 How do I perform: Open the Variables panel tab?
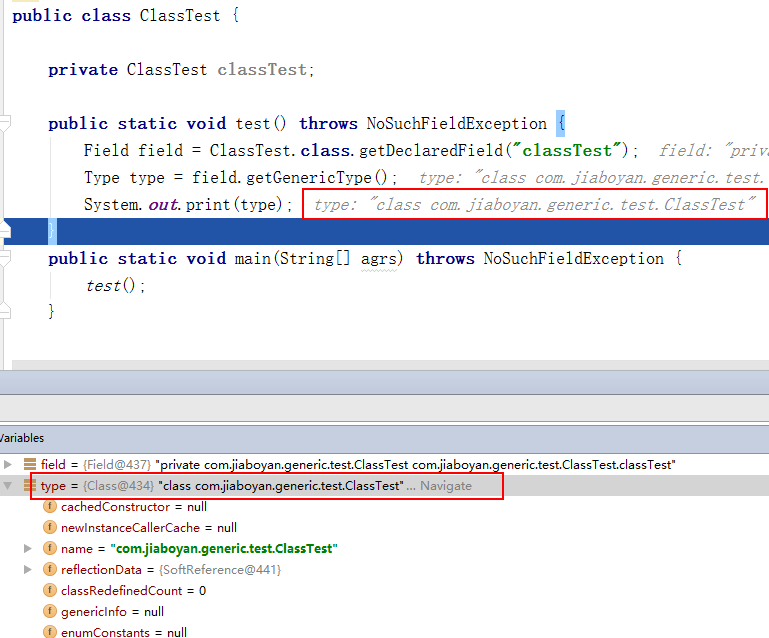click(22, 438)
